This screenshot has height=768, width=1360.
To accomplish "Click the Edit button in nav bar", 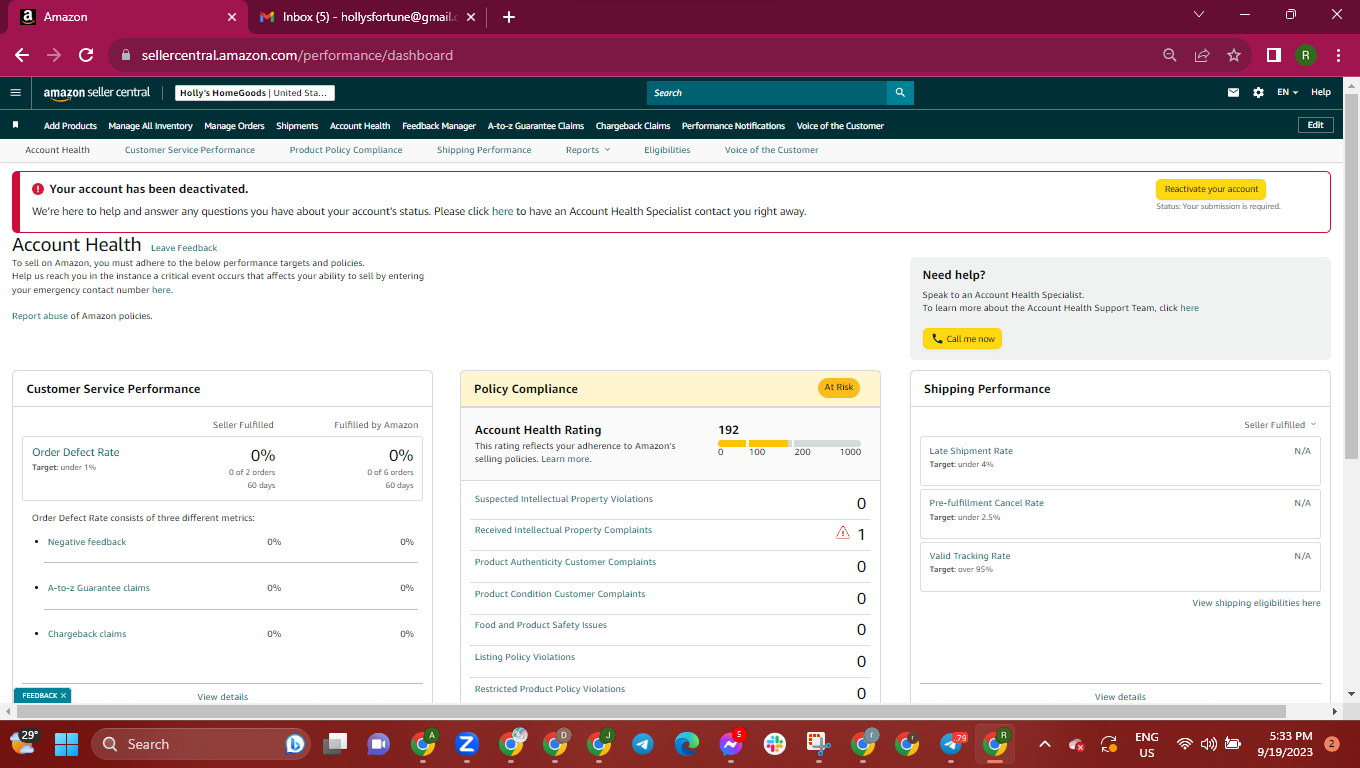I will coord(1315,125).
